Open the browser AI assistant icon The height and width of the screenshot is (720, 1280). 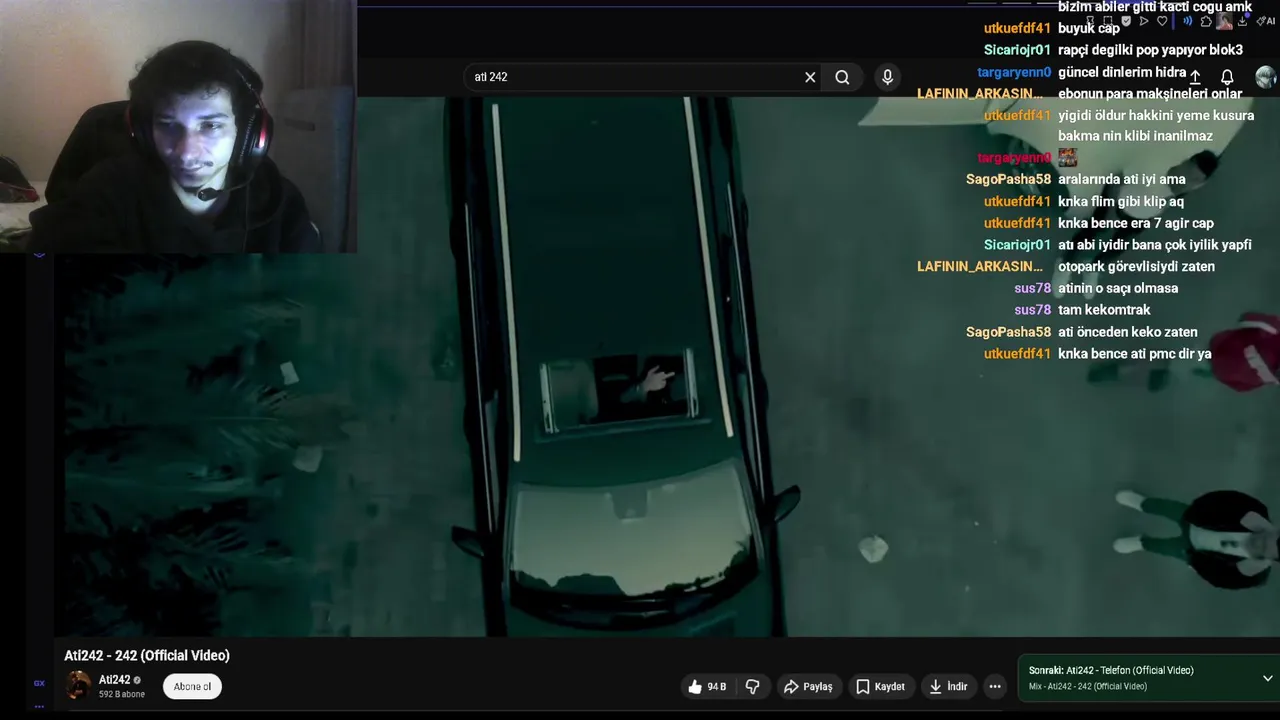pos(1266,21)
